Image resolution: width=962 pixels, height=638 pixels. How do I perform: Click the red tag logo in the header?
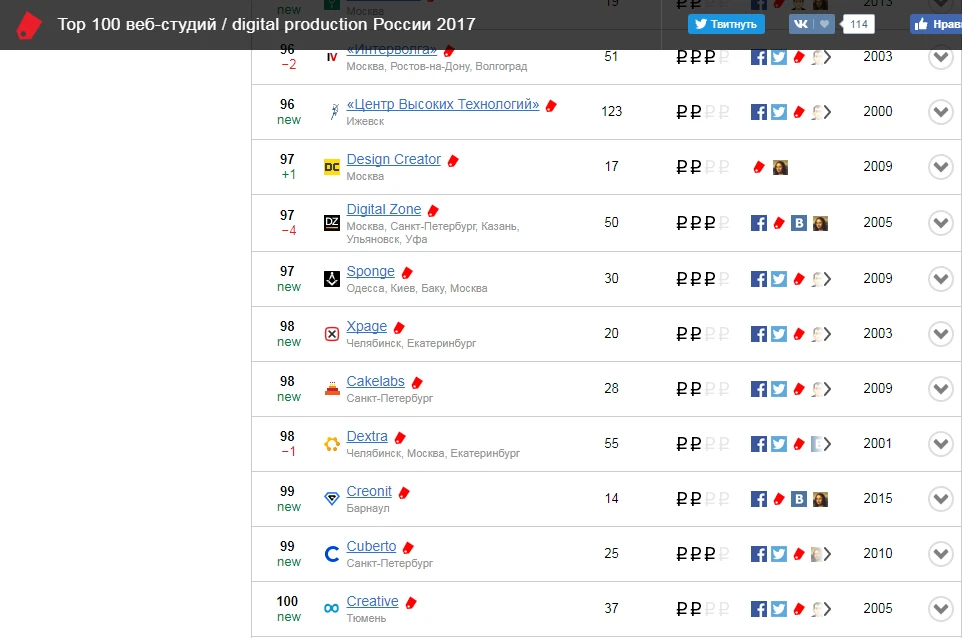point(28,25)
